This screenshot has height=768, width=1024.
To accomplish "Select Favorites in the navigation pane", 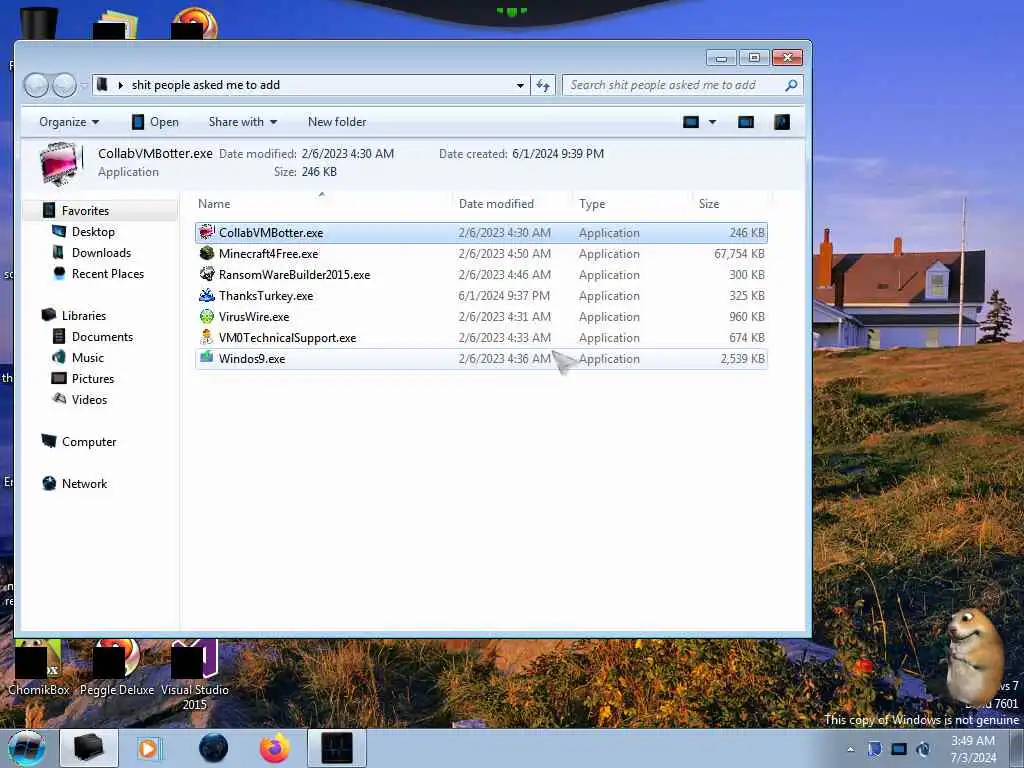I will coord(85,210).
